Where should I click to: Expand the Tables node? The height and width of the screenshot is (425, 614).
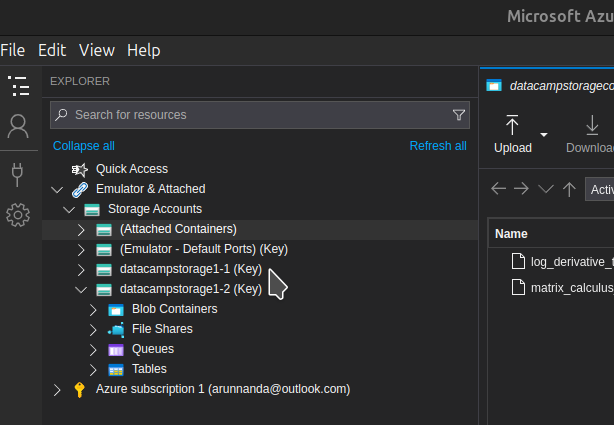click(93, 370)
